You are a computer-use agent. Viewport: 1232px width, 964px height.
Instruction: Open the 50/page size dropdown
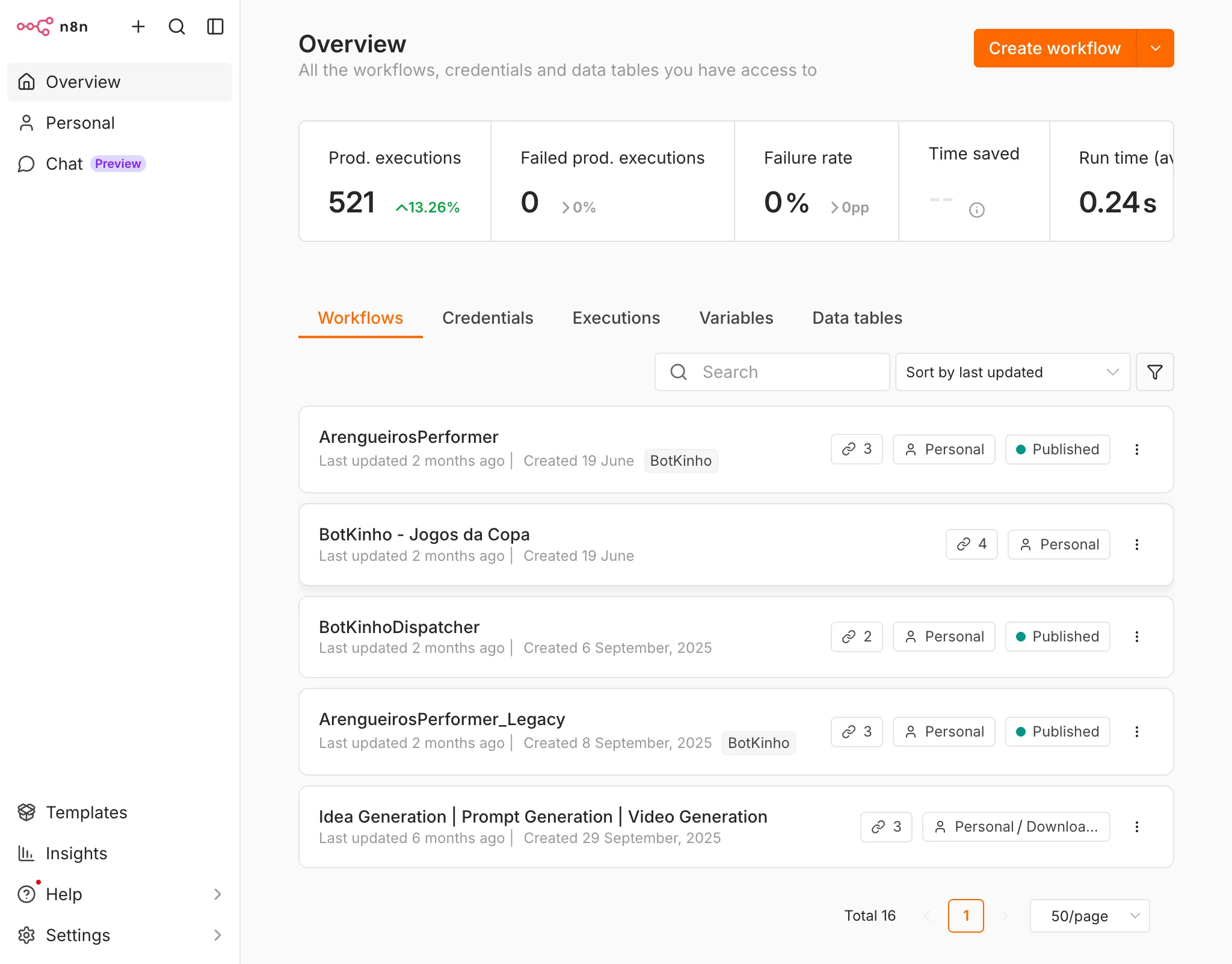point(1089,916)
